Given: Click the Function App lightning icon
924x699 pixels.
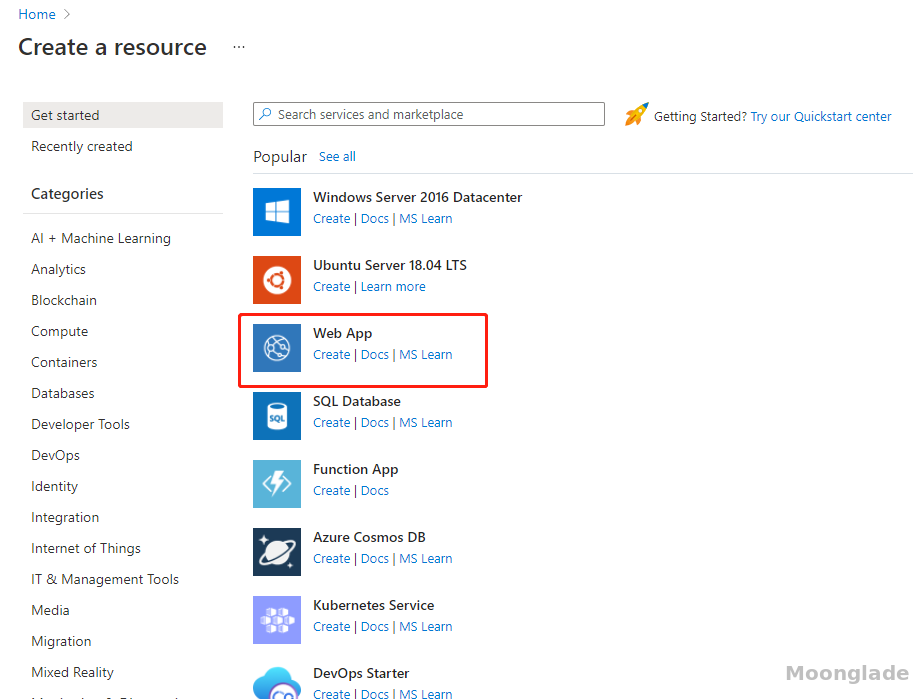Looking at the screenshot, I should coord(276,483).
